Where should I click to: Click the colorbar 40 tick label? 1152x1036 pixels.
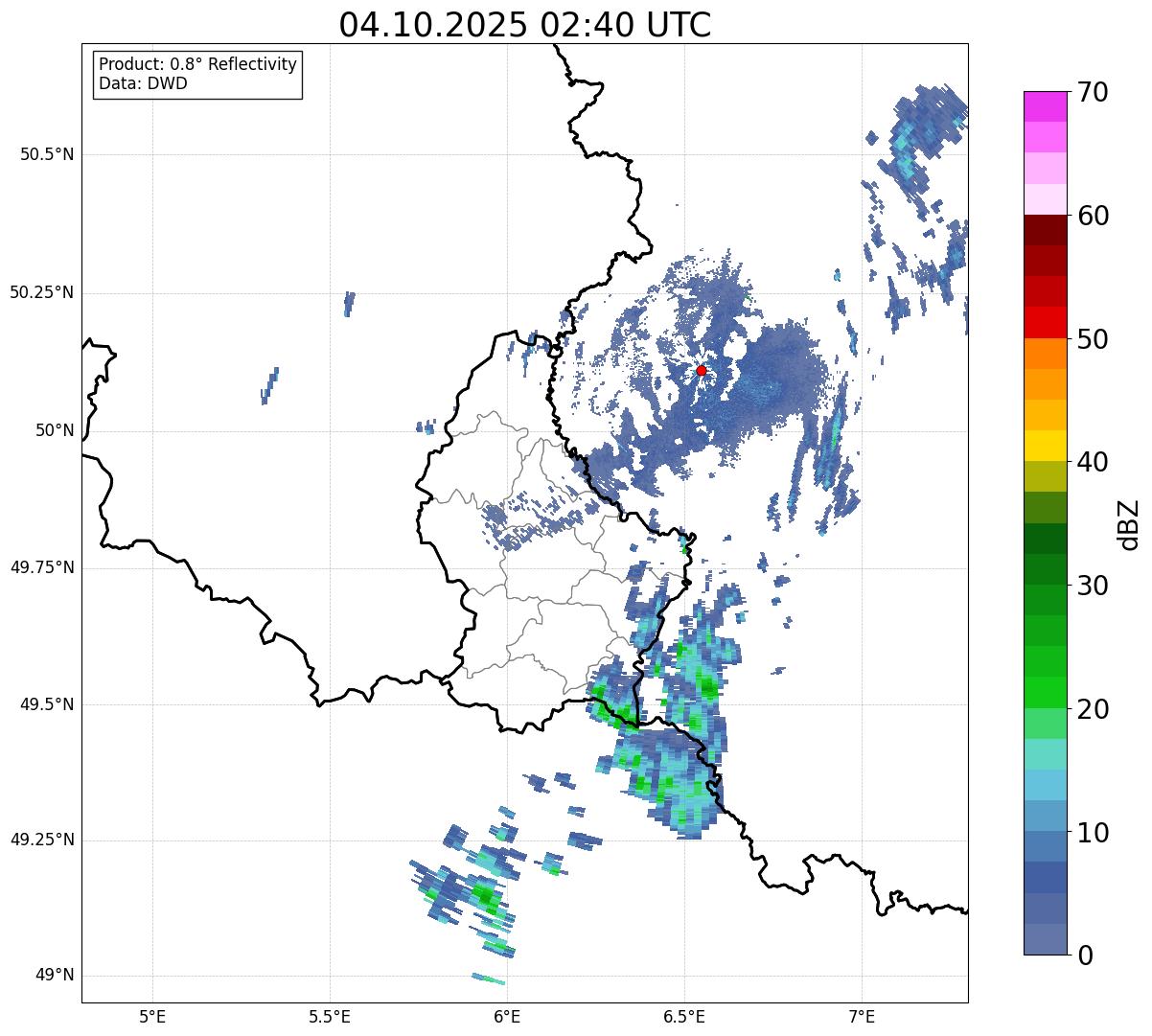coord(1093,462)
